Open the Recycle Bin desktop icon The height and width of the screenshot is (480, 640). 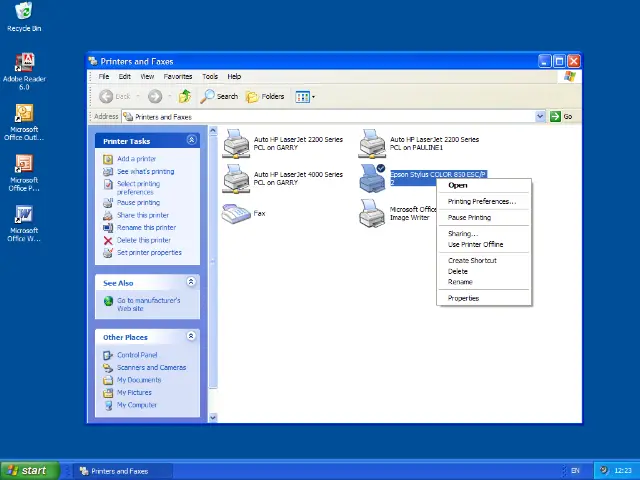point(24,16)
